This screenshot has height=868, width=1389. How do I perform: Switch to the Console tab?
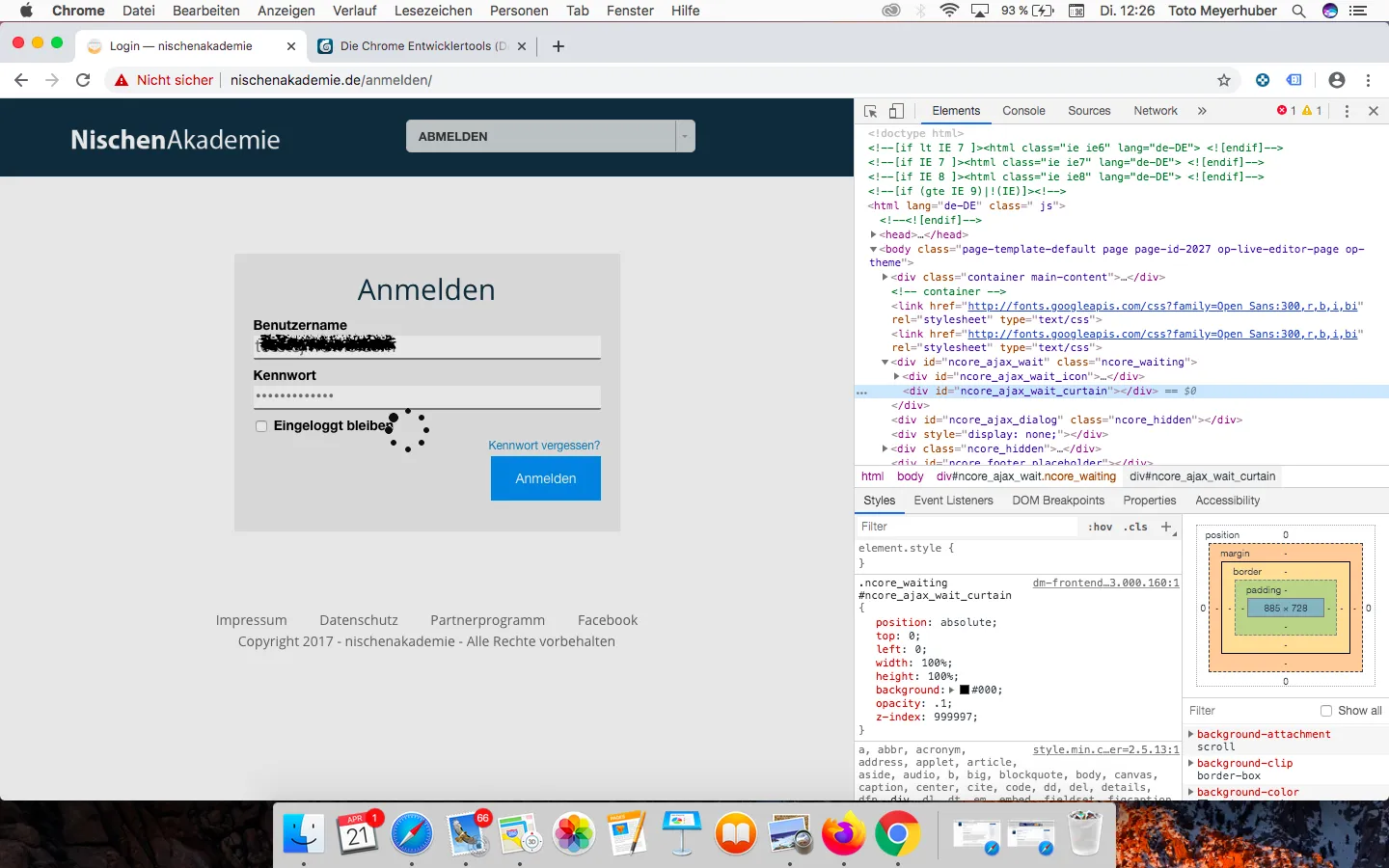(1023, 111)
